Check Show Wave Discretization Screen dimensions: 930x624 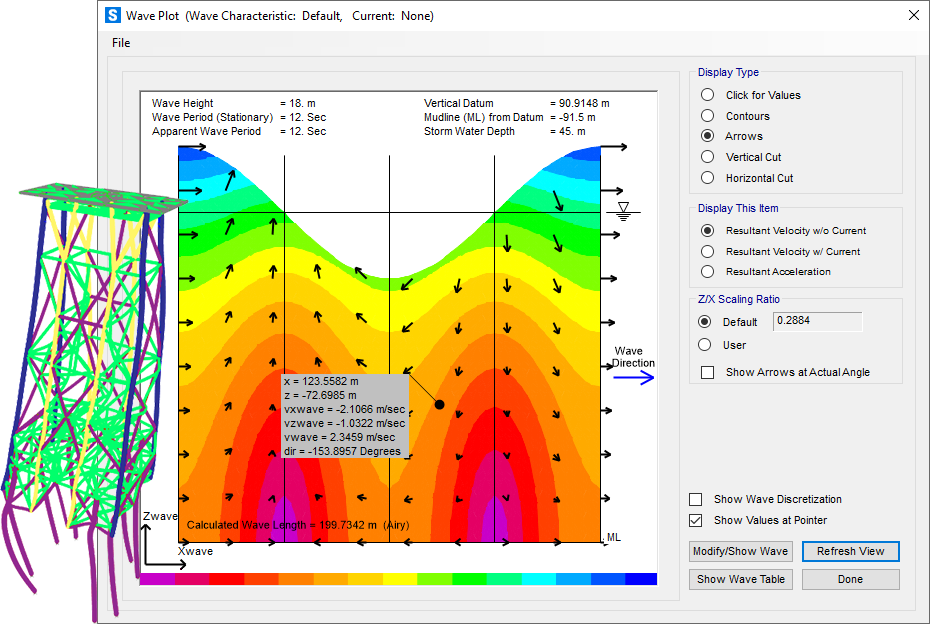(696, 499)
